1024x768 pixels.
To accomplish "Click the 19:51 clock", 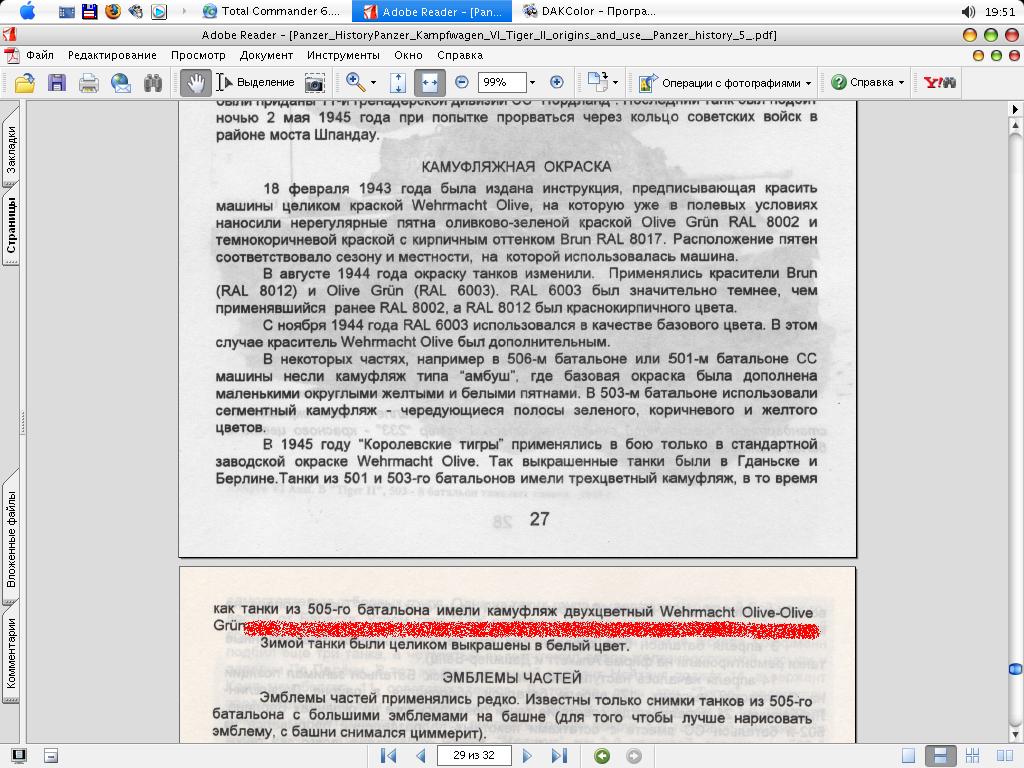I will [x=1000, y=11].
